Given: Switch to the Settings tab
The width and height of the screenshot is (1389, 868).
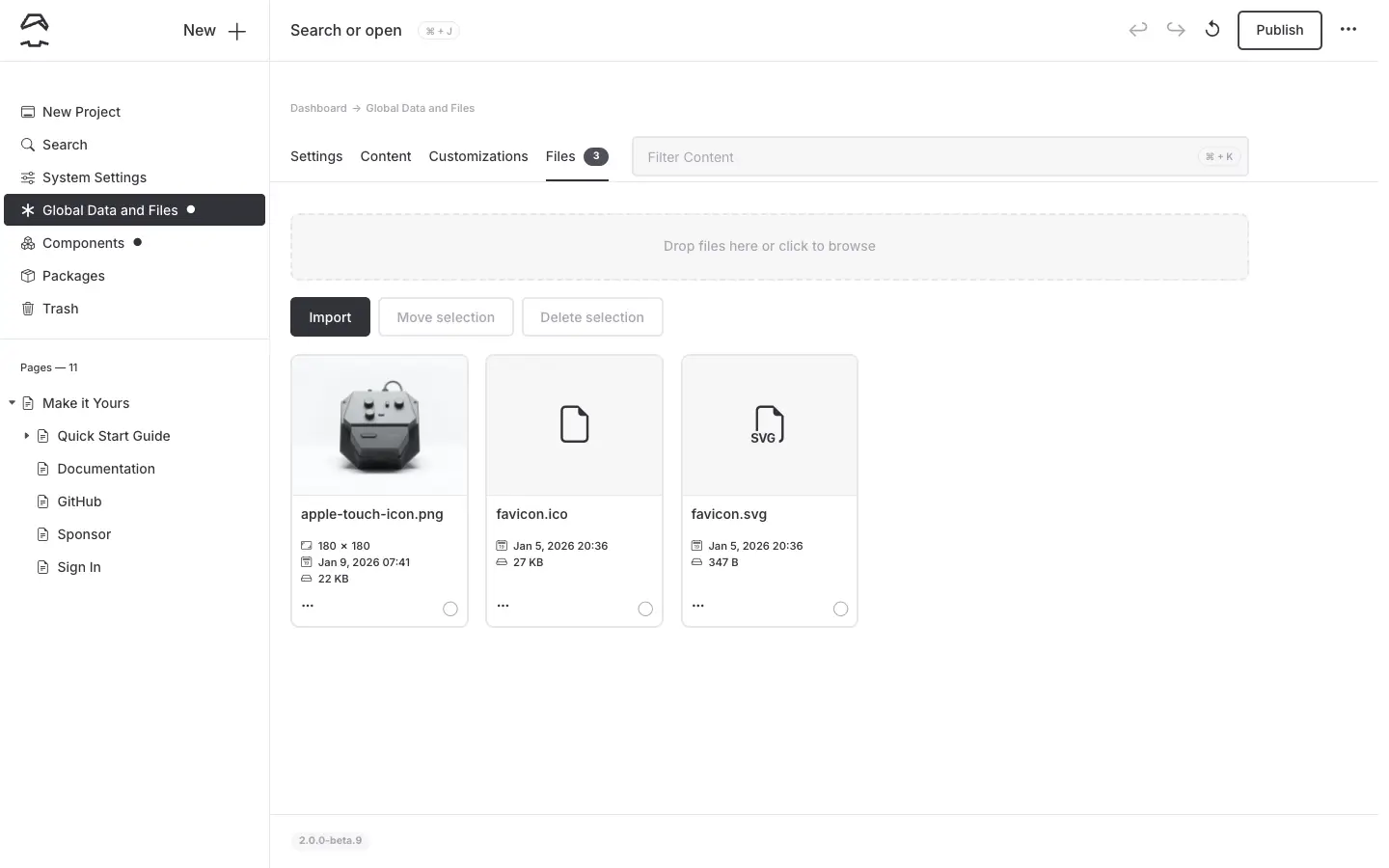Looking at the screenshot, I should 316,156.
